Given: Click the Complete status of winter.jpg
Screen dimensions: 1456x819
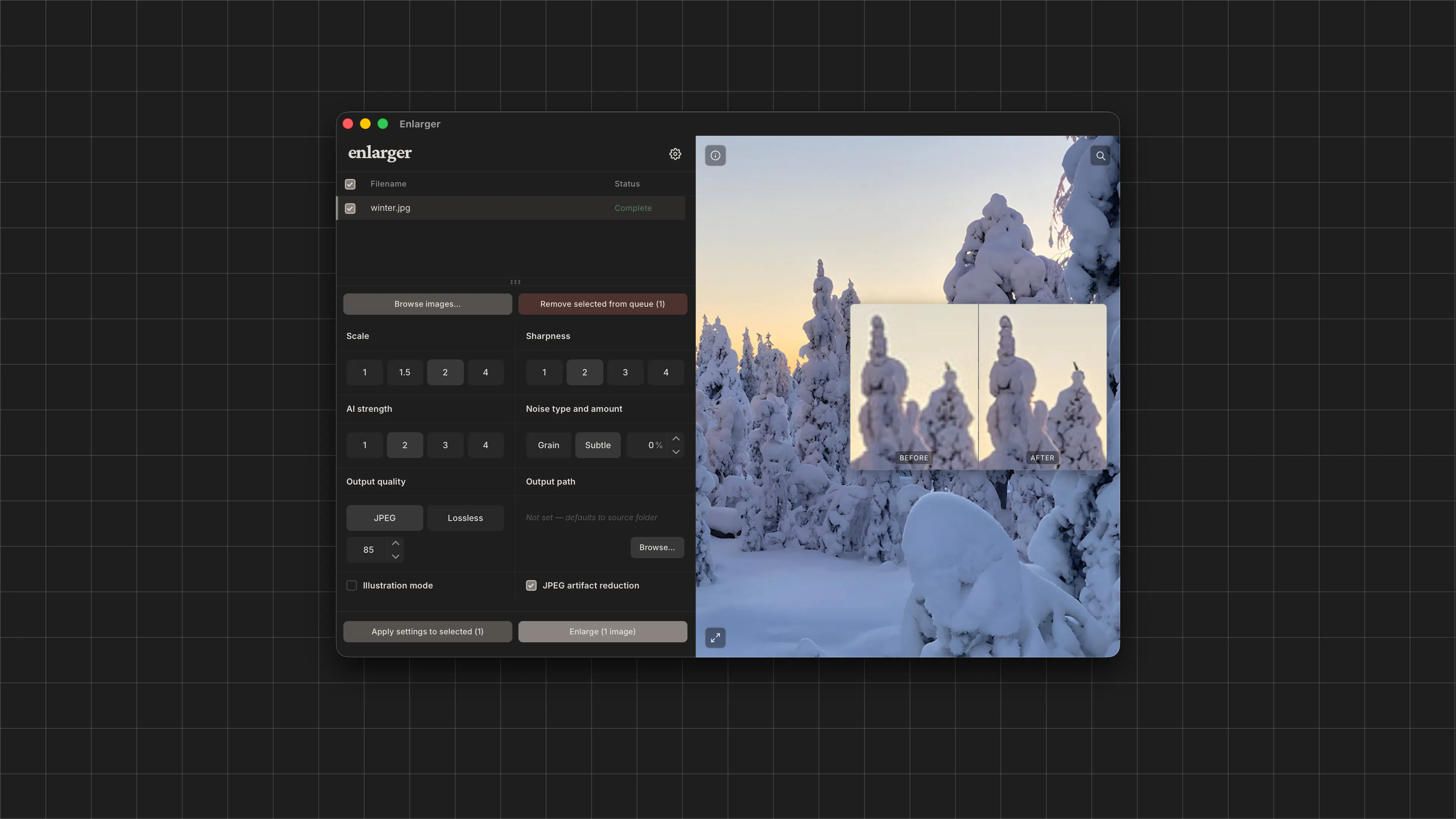Looking at the screenshot, I should coord(633,208).
